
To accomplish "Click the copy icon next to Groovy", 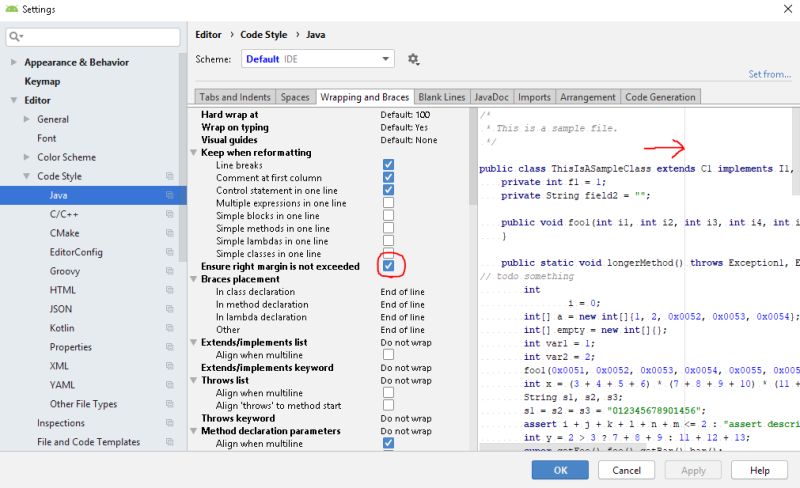I will coord(169,271).
